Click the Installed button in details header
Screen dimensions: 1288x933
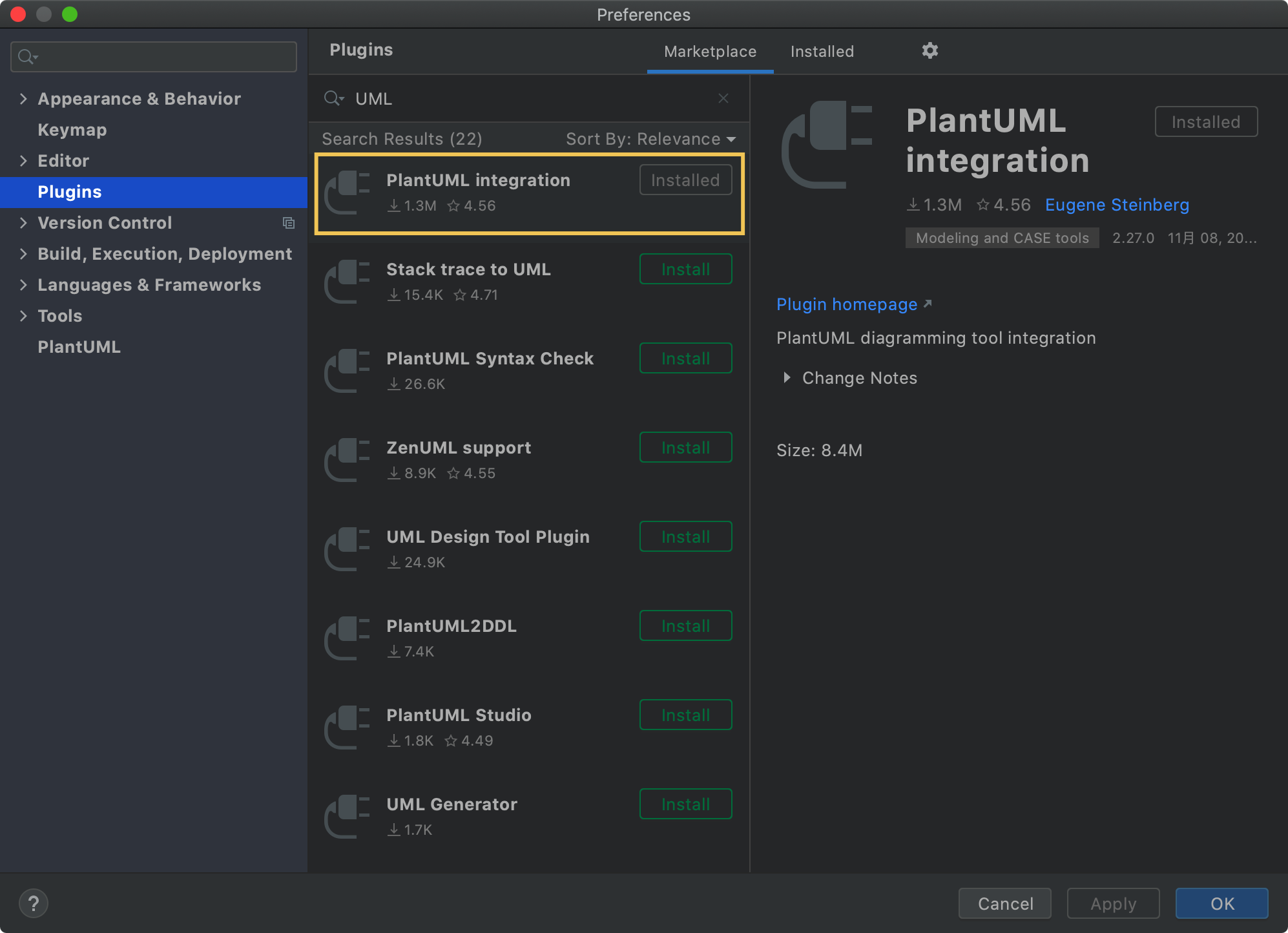[x=1206, y=121]
